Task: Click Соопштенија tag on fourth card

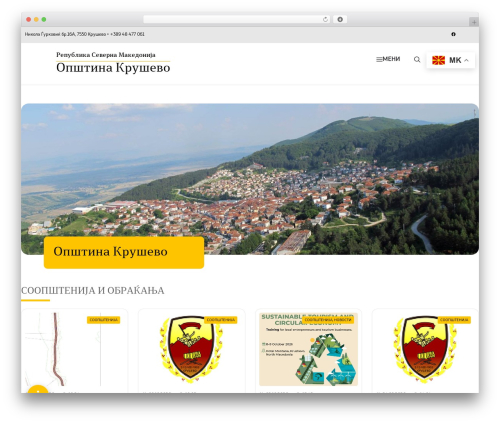Action: click(x=454, y=320)
